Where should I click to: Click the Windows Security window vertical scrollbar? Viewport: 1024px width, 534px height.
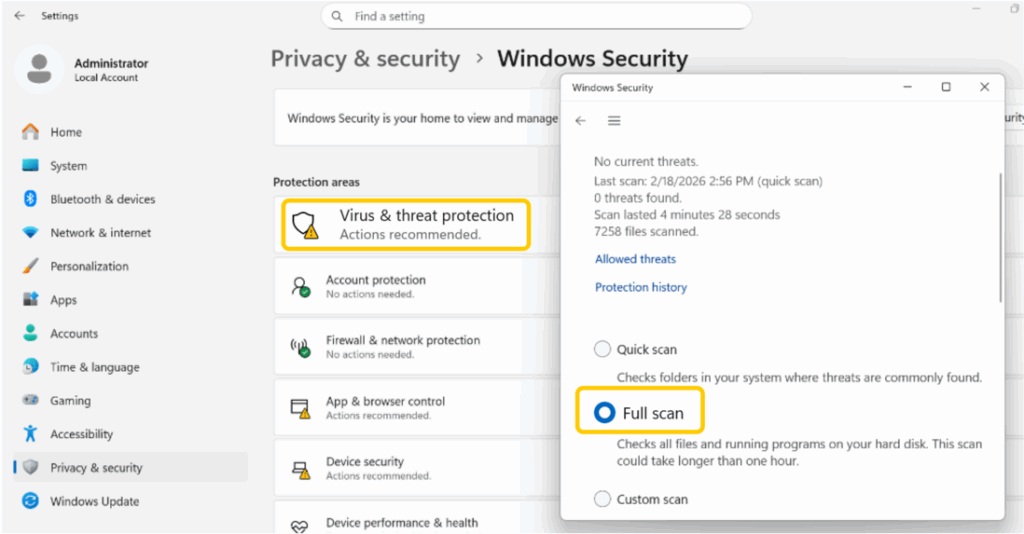pos(1000,238)
